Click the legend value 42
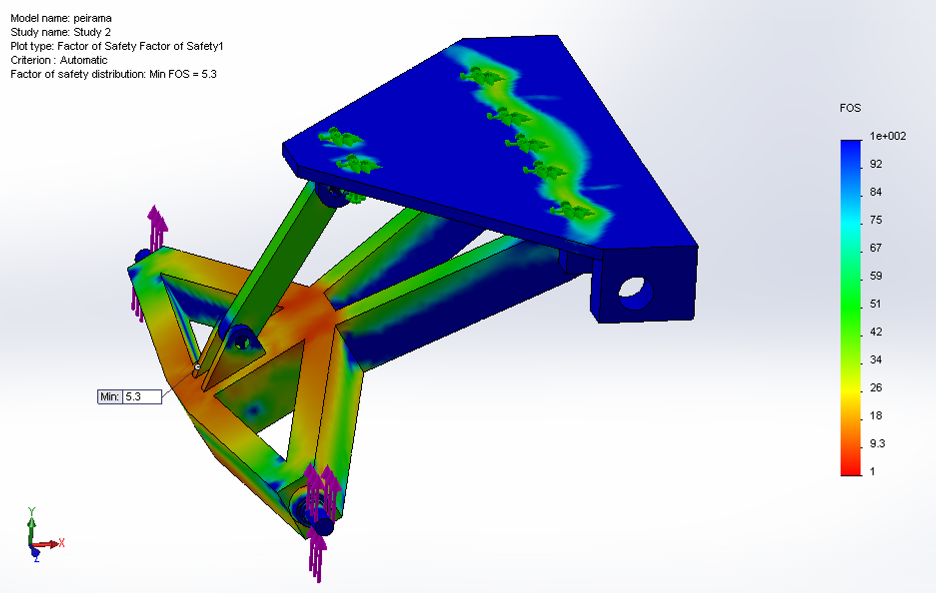This screenshot has width=936, height=593. pos(876,332)
